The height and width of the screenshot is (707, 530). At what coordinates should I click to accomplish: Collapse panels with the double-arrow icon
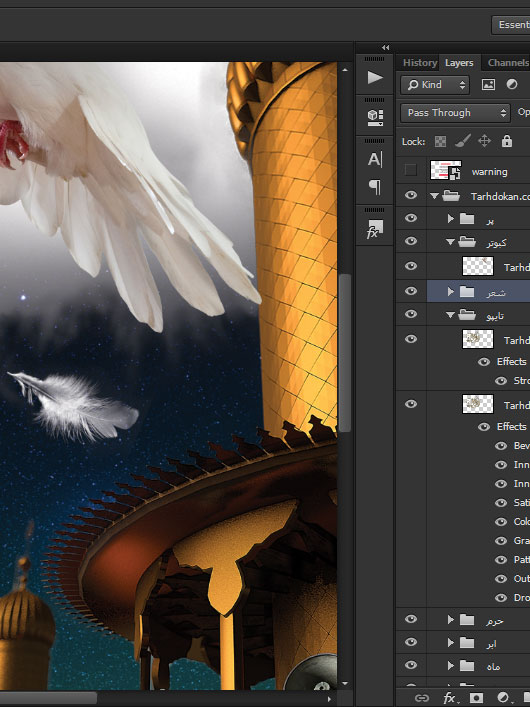(385, 47)
